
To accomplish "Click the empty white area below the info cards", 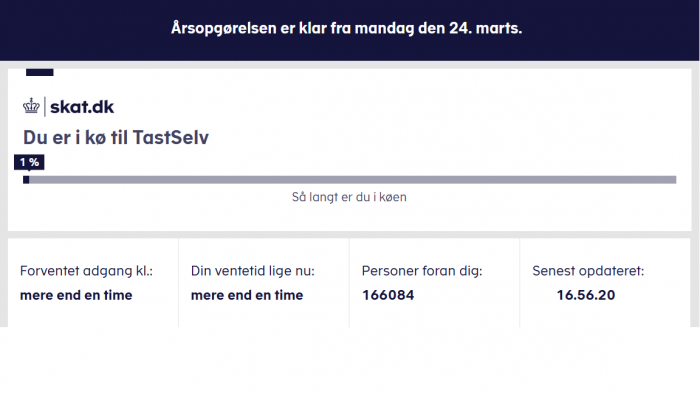I will coord(350,361).
